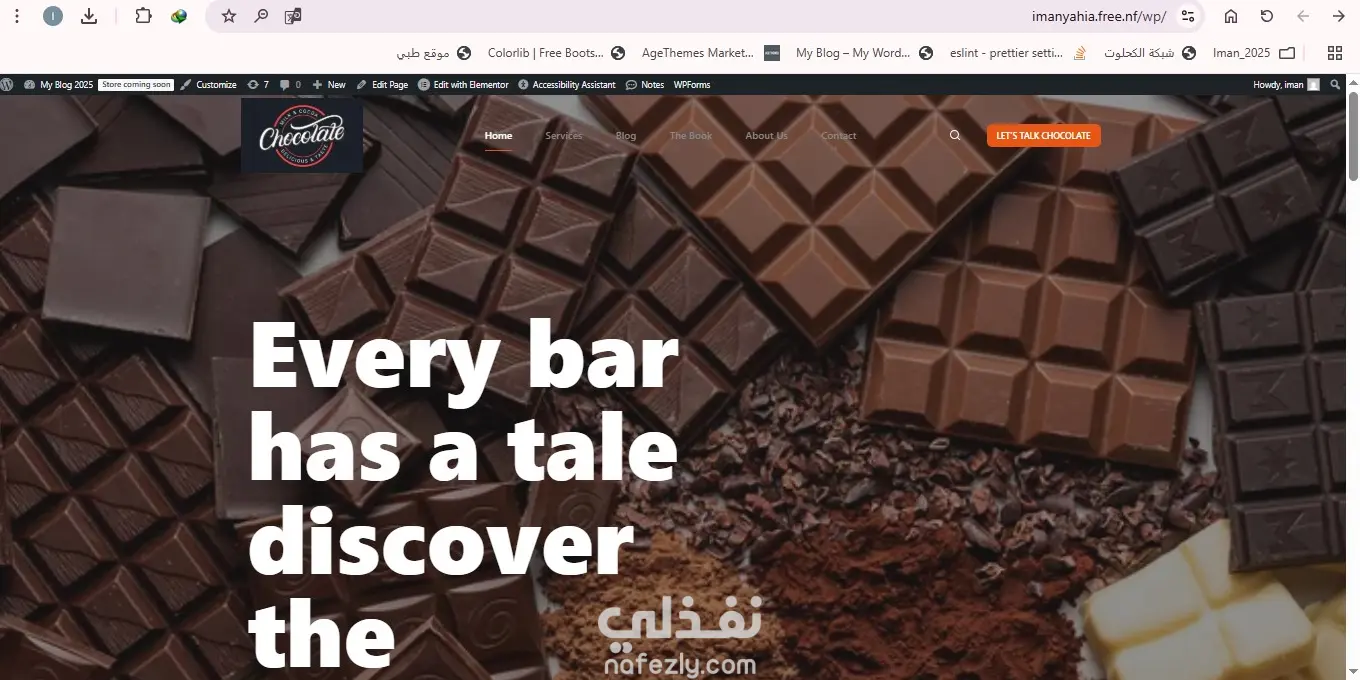Click the website search magnifier icon
The width and height of the screenshot is (1360, 680).
tap(955, 135)
